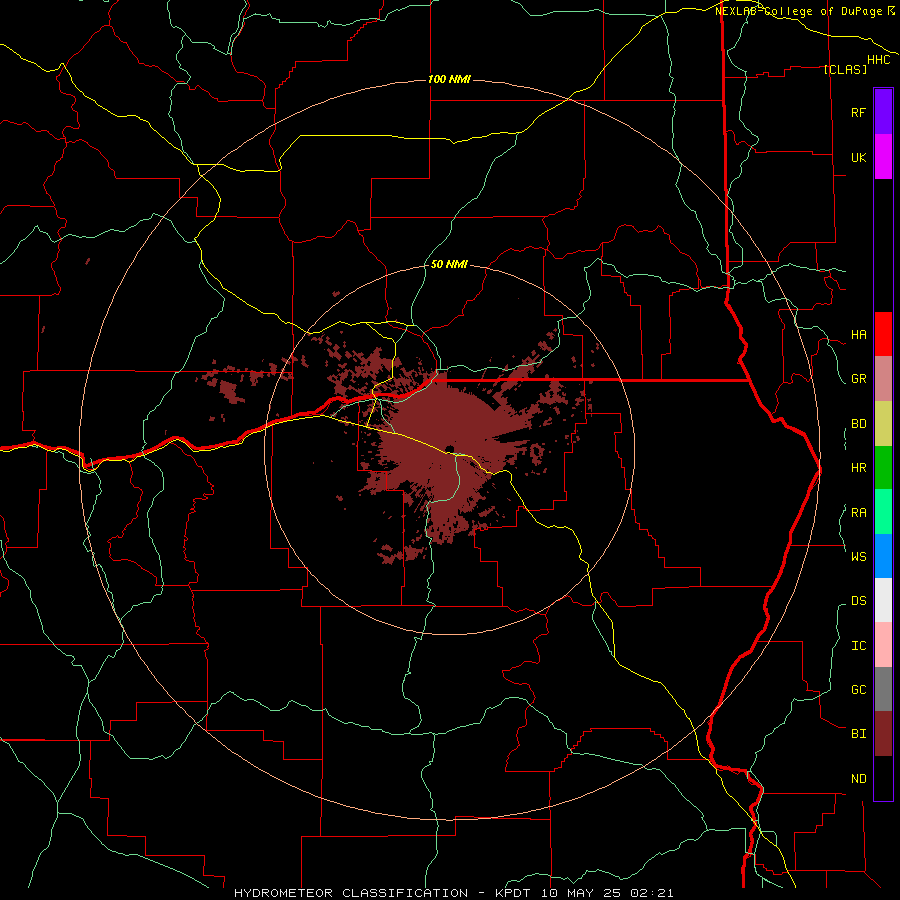
Task: Click the ND black legend swatch
Action: pos(883,778)
